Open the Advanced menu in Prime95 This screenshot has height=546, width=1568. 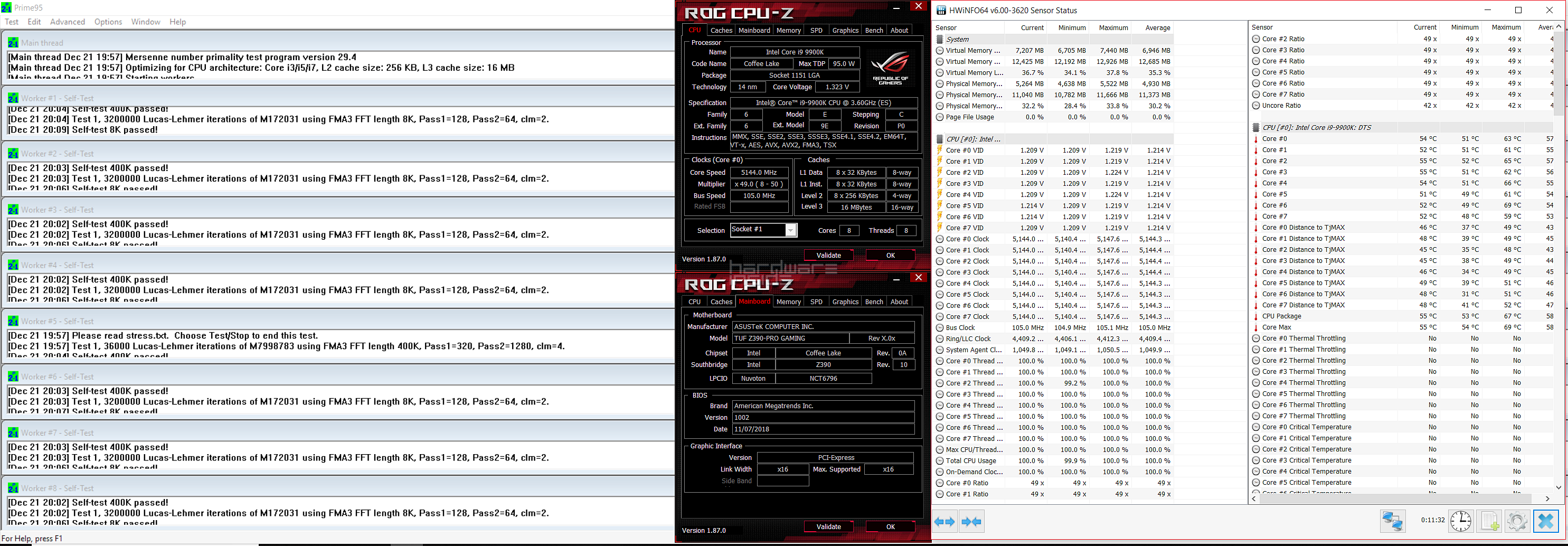[x=67, y=22]
